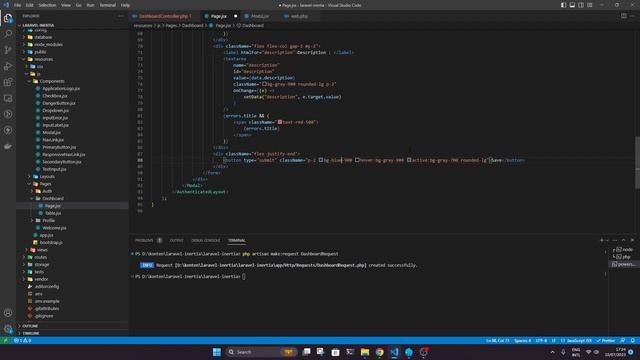Open the Terminal menu

(108, 5)
